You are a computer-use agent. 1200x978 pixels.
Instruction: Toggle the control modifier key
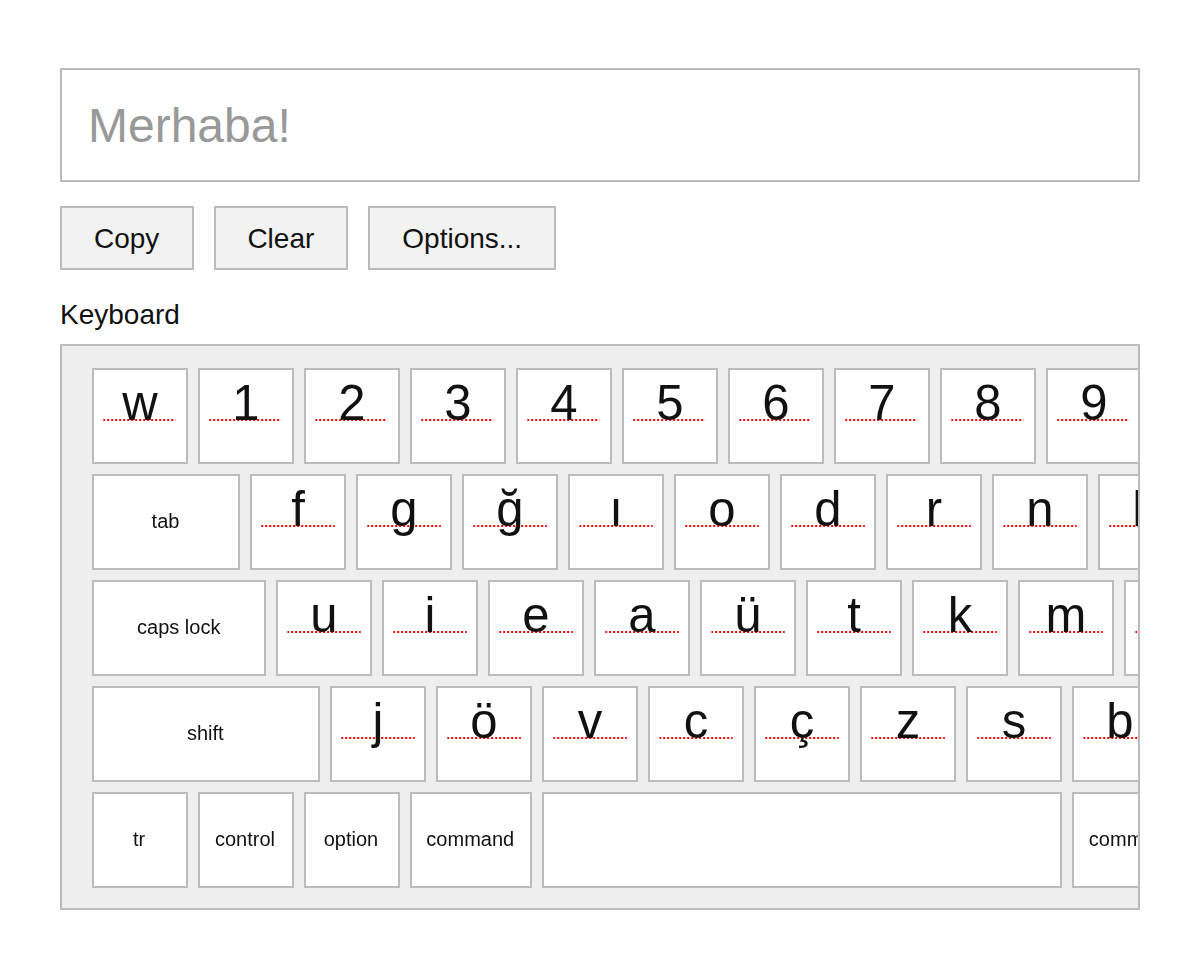coord(246,840)
